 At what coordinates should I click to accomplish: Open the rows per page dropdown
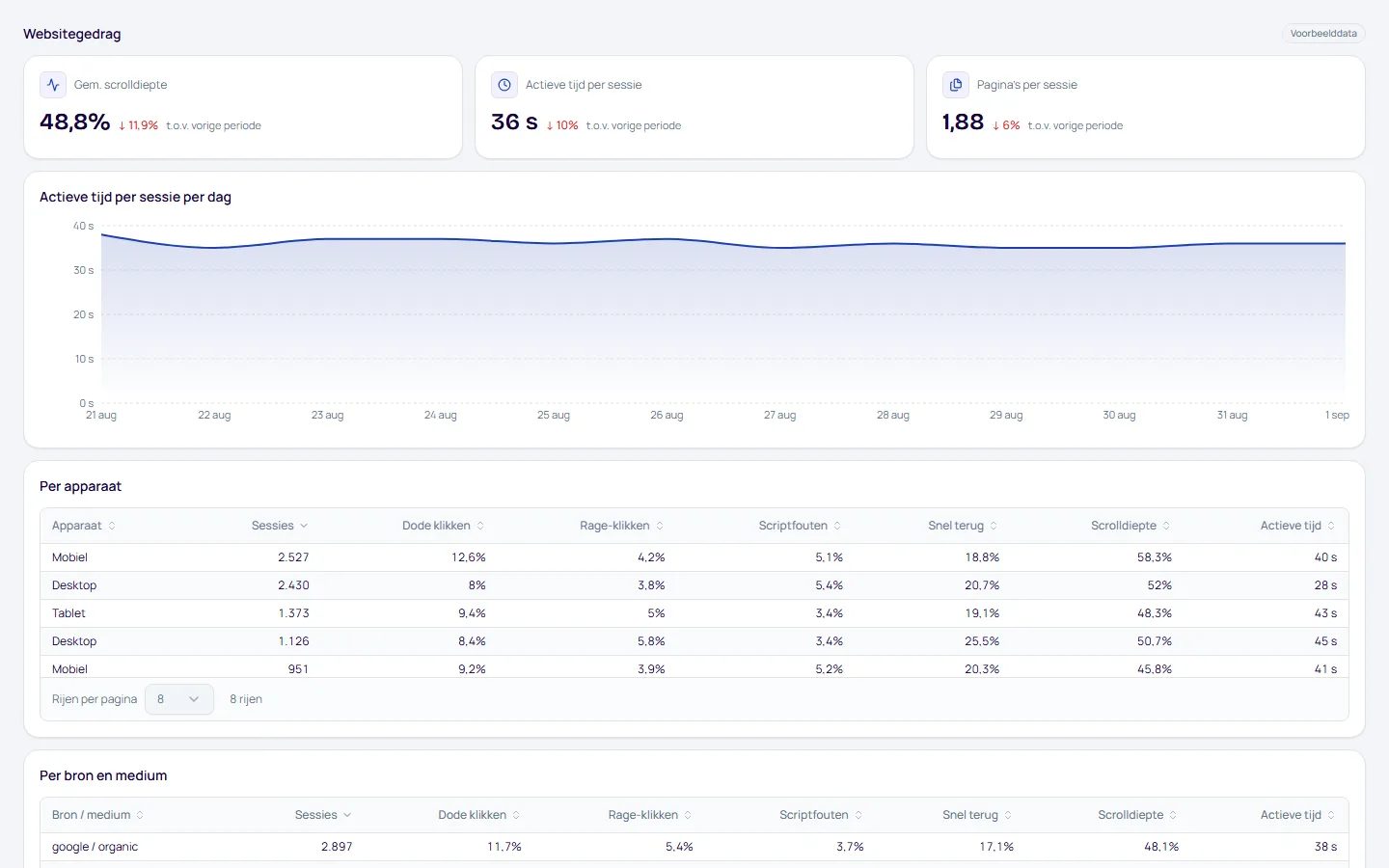click(179, 699)
